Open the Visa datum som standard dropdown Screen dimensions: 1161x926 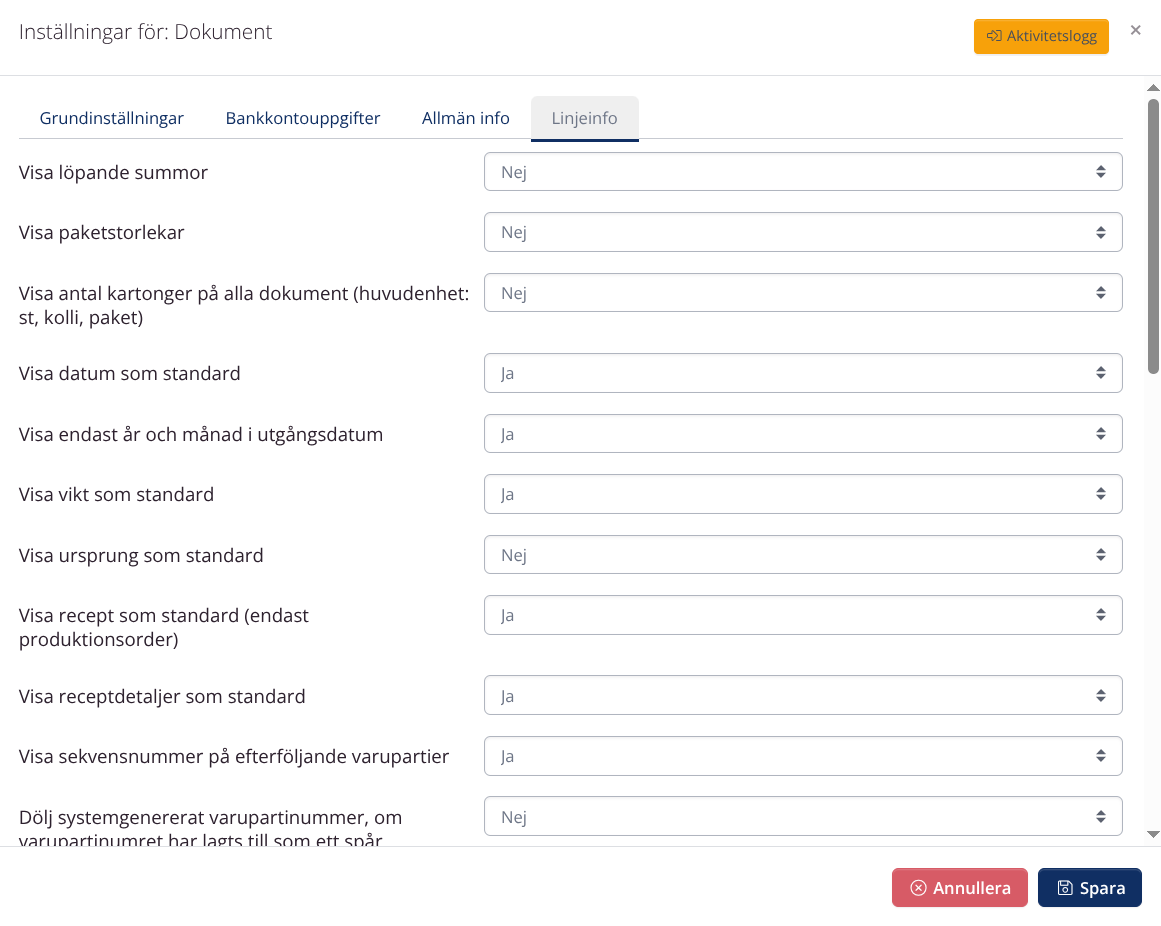click(802, 373)
